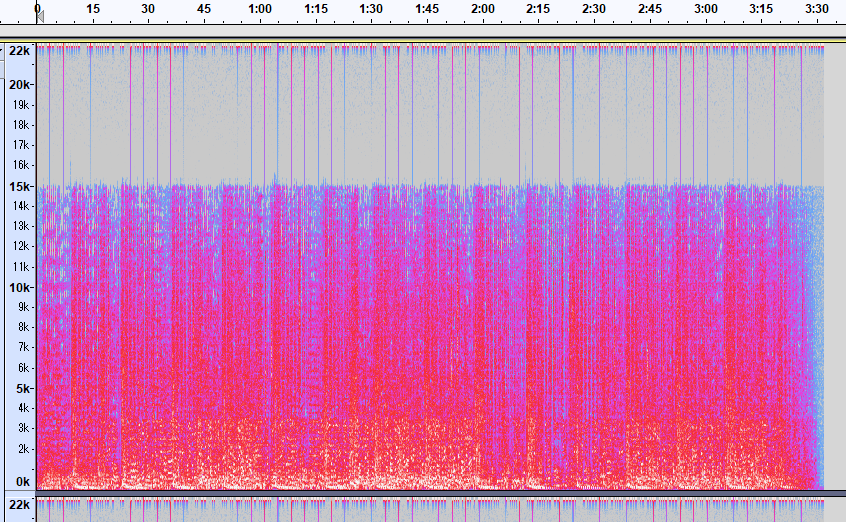Screen dimensions: 846x522
Task: Click the 2:00 mark on the timeline ruler
Action: tap(483, 9)
